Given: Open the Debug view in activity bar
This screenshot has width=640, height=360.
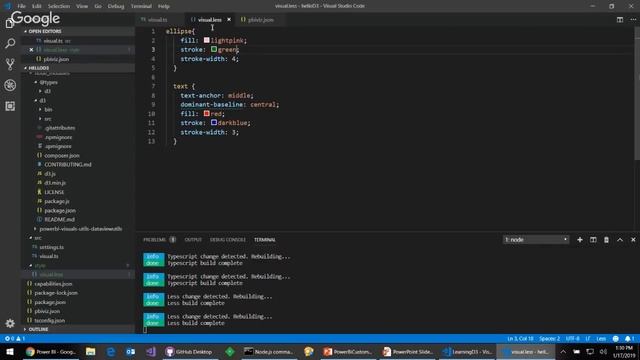Looking at the screenshot, I should coord(10,85).
